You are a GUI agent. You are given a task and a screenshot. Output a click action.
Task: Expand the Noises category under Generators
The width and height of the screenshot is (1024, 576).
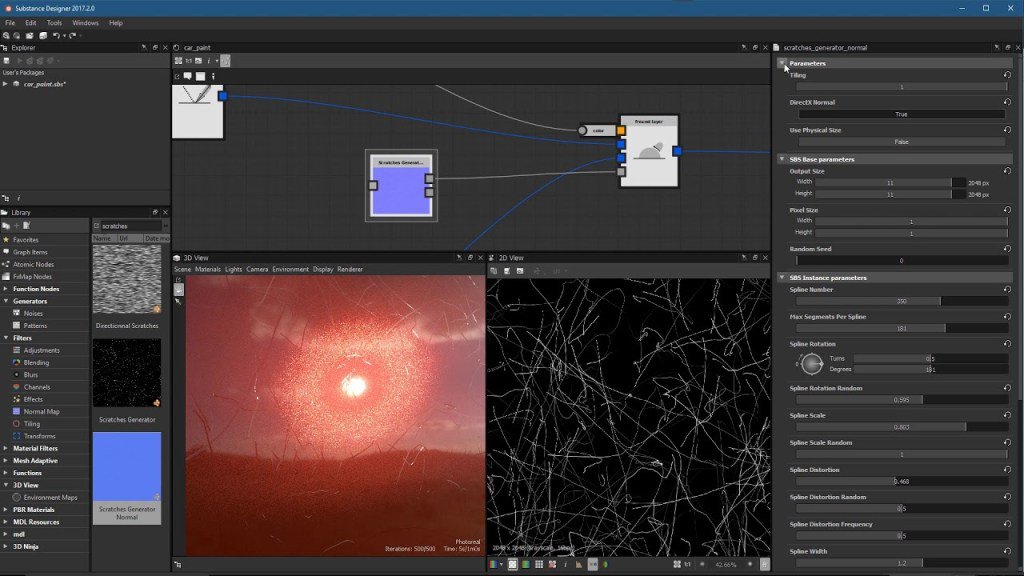pos(32,313)
